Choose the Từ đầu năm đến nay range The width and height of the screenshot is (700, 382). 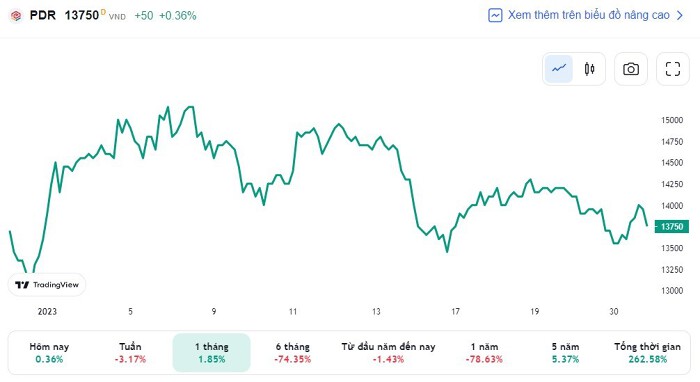pyautogui.click(x=388, y=353)
